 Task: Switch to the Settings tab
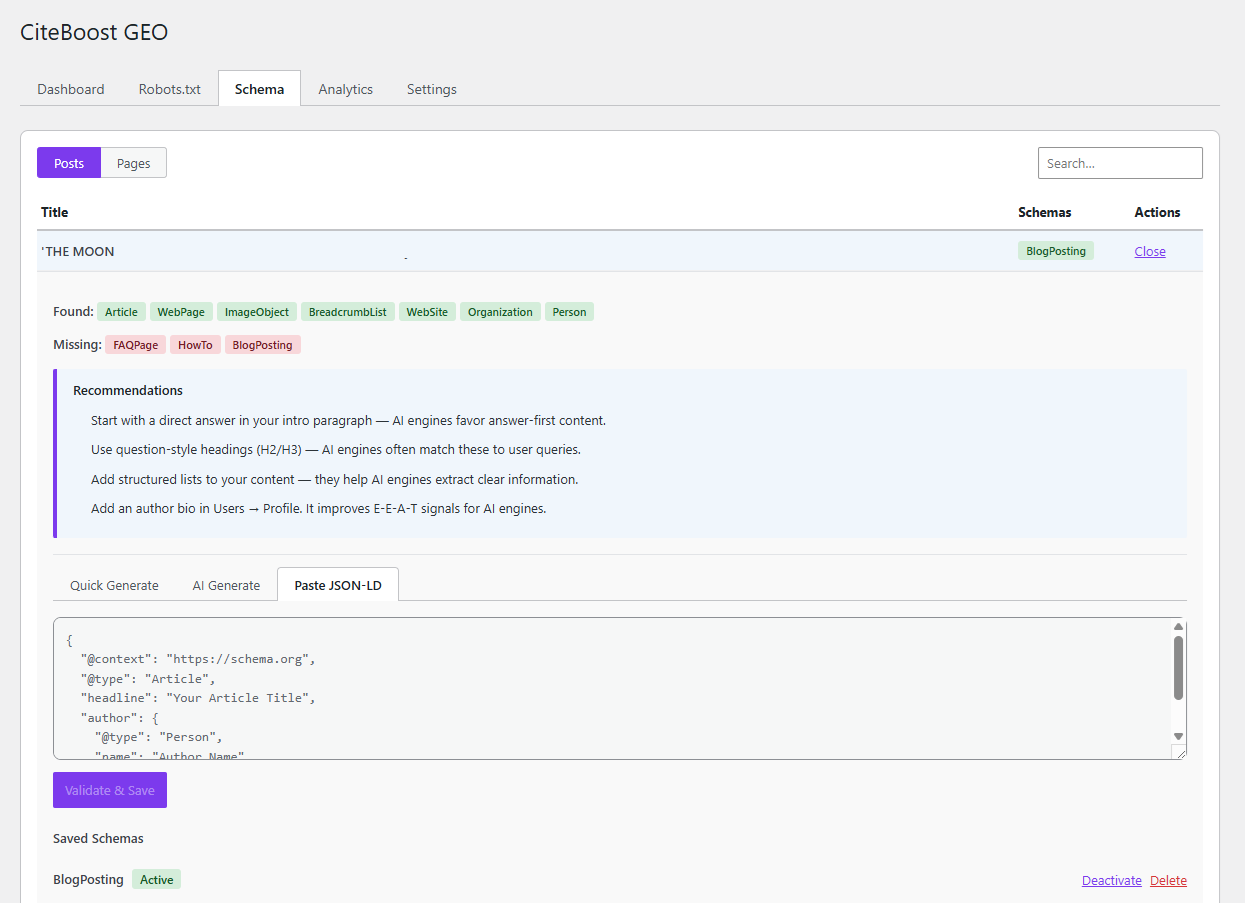(x=431, y=88)
